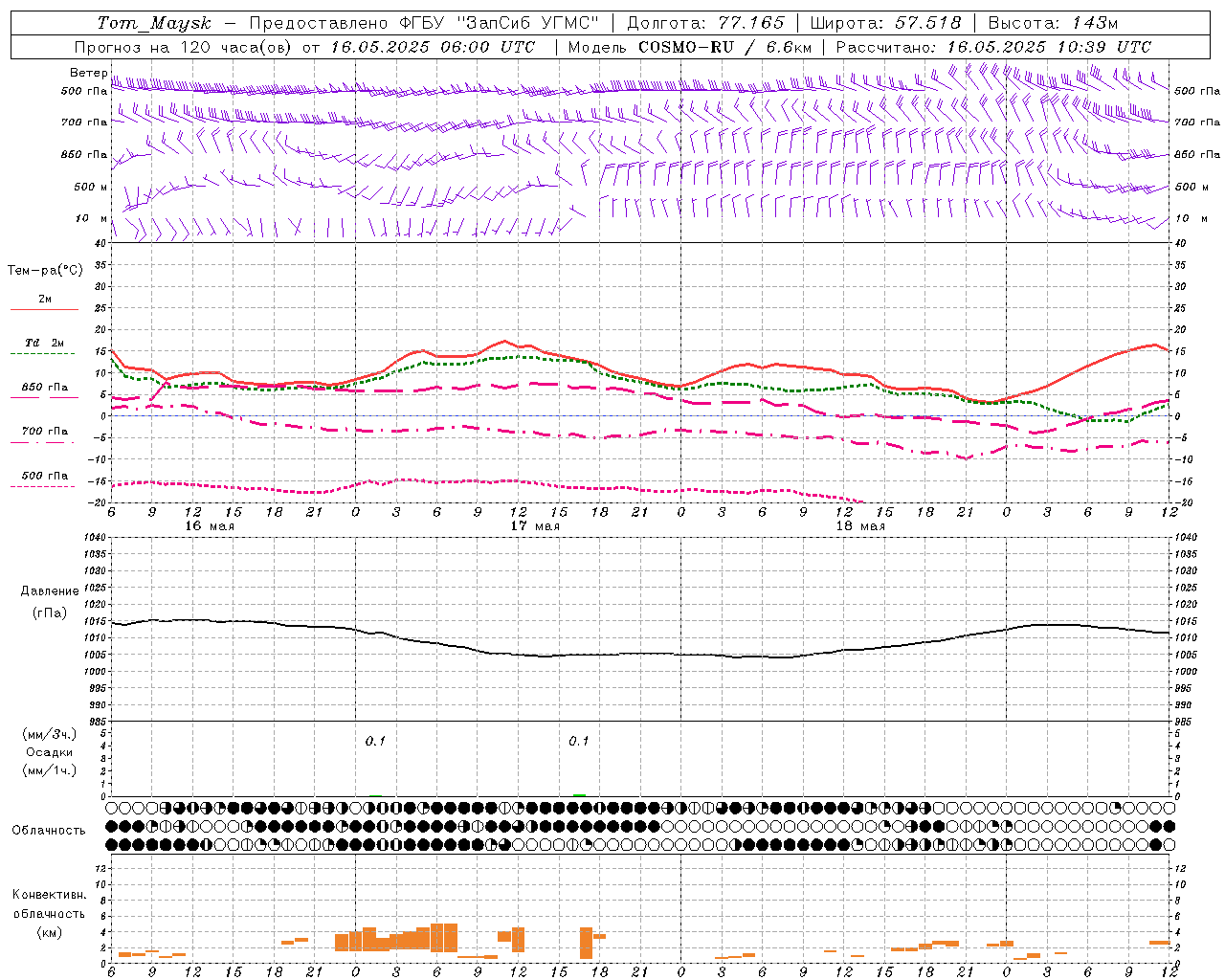
Task: Click the Конвективн. label of convective cloud panel
Action: click(49, 895)
